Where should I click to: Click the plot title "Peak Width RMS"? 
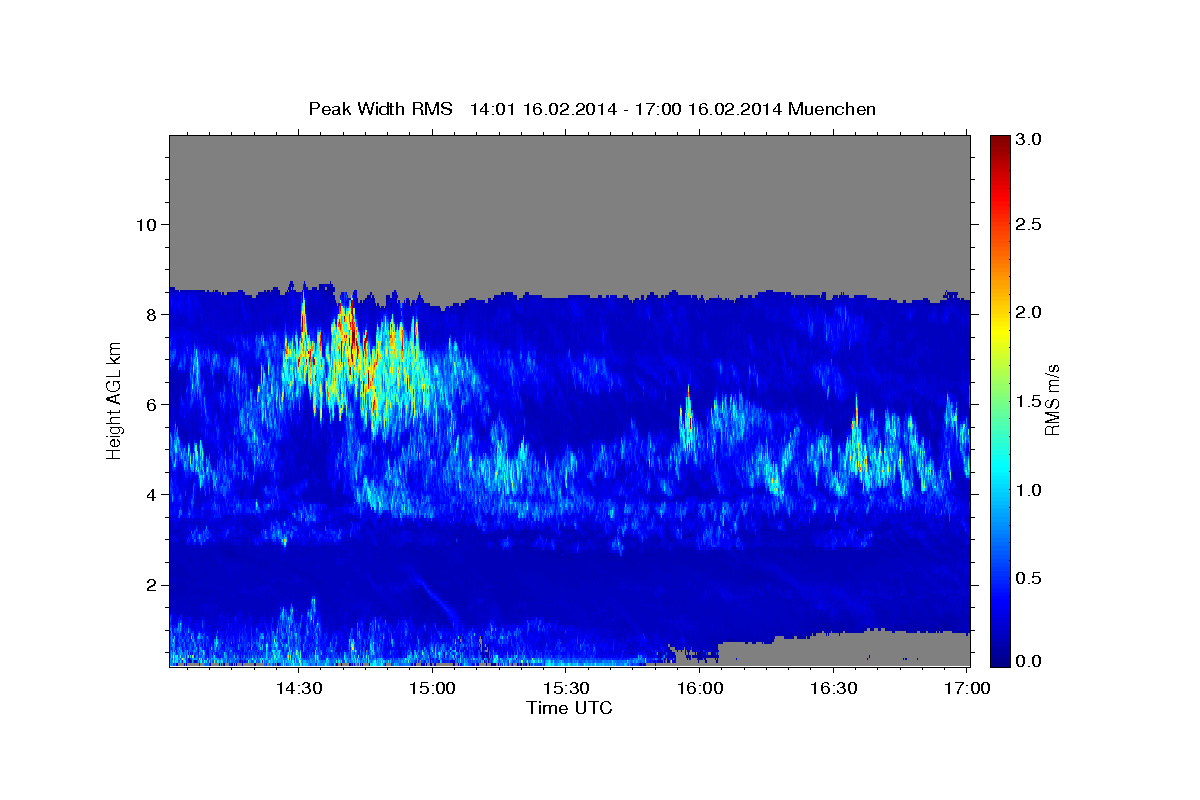pyautogui.click(x=380, y=109)
